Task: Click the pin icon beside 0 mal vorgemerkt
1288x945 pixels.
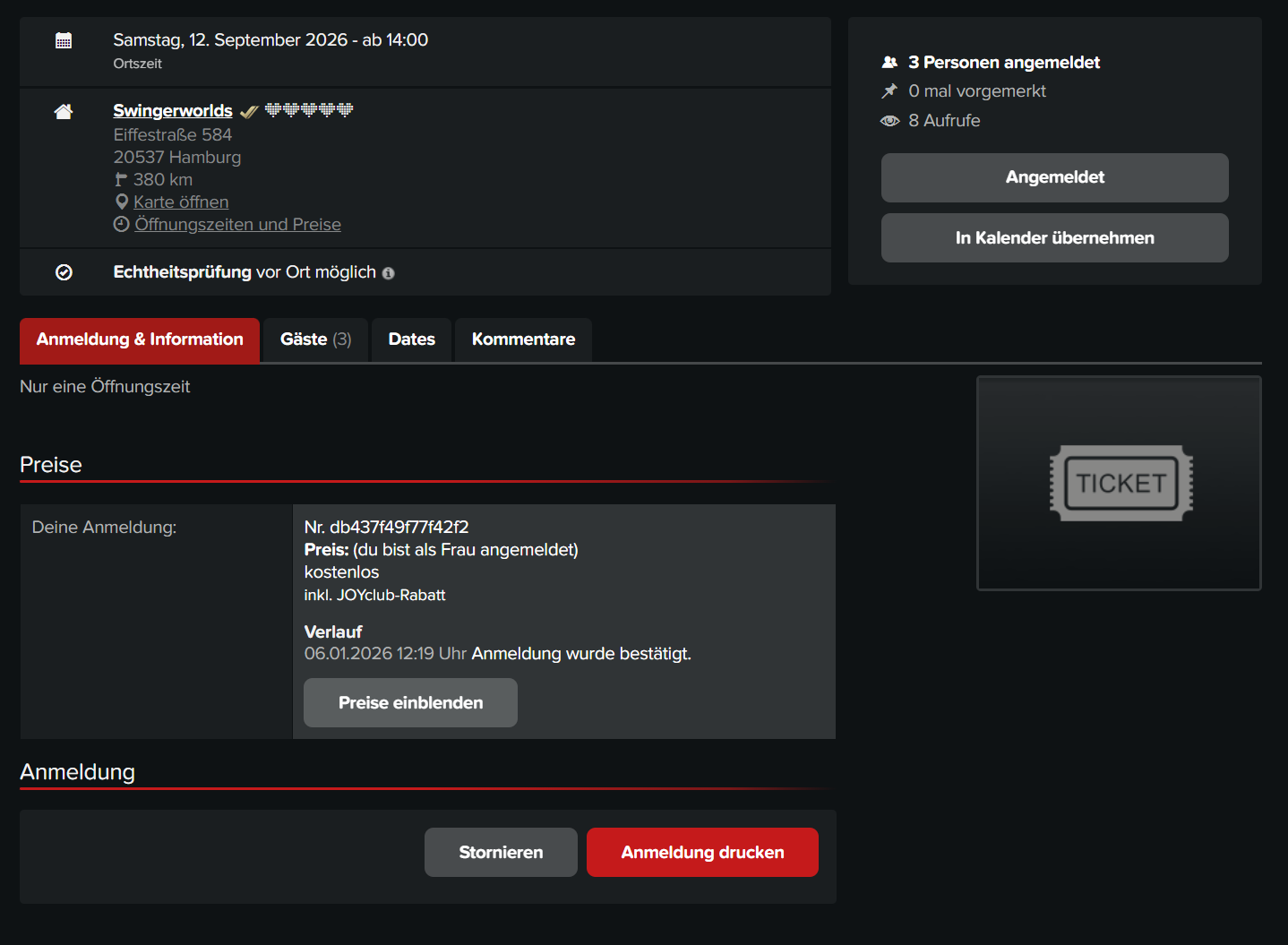Action: point(889,91)
